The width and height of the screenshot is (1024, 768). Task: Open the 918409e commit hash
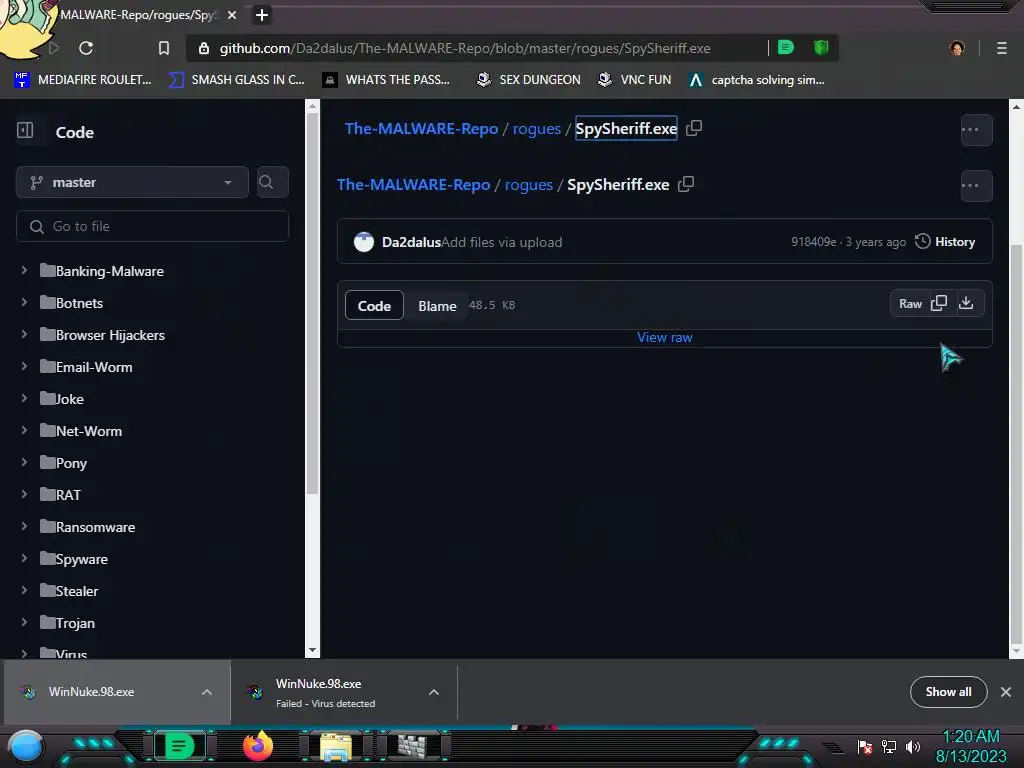[813, 242]
